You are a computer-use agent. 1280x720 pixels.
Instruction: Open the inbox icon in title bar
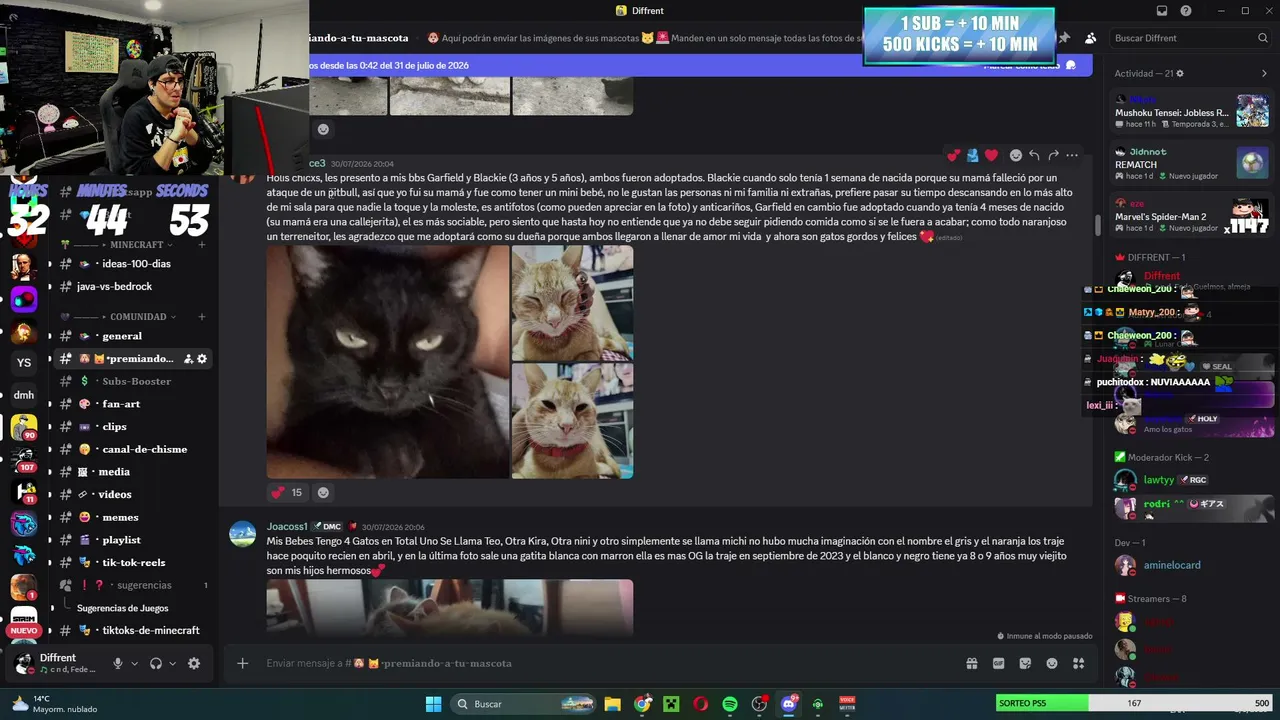tap(1162, 11)
